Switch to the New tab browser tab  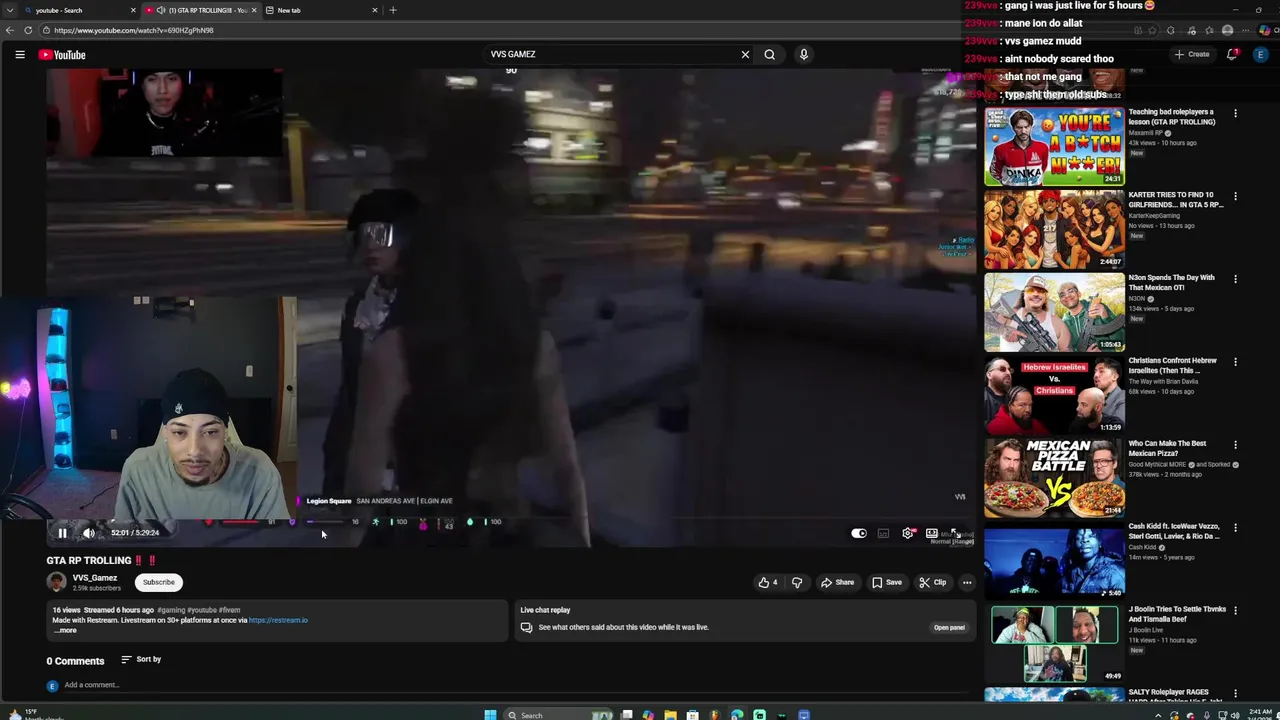click(320, 10)
